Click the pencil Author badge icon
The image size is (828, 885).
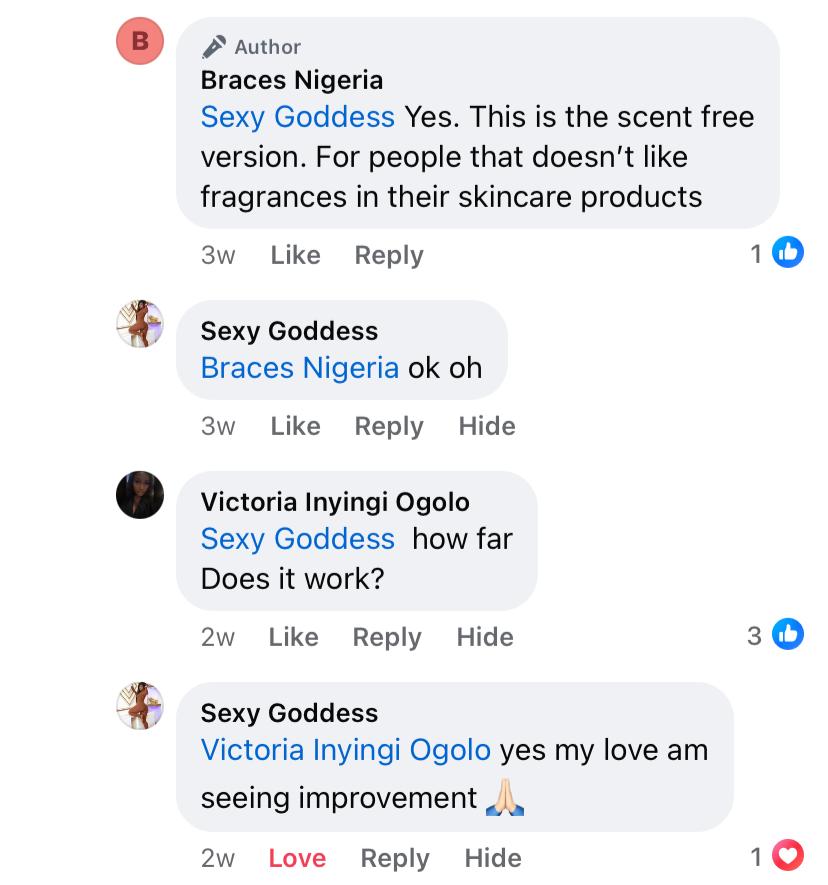214,47
